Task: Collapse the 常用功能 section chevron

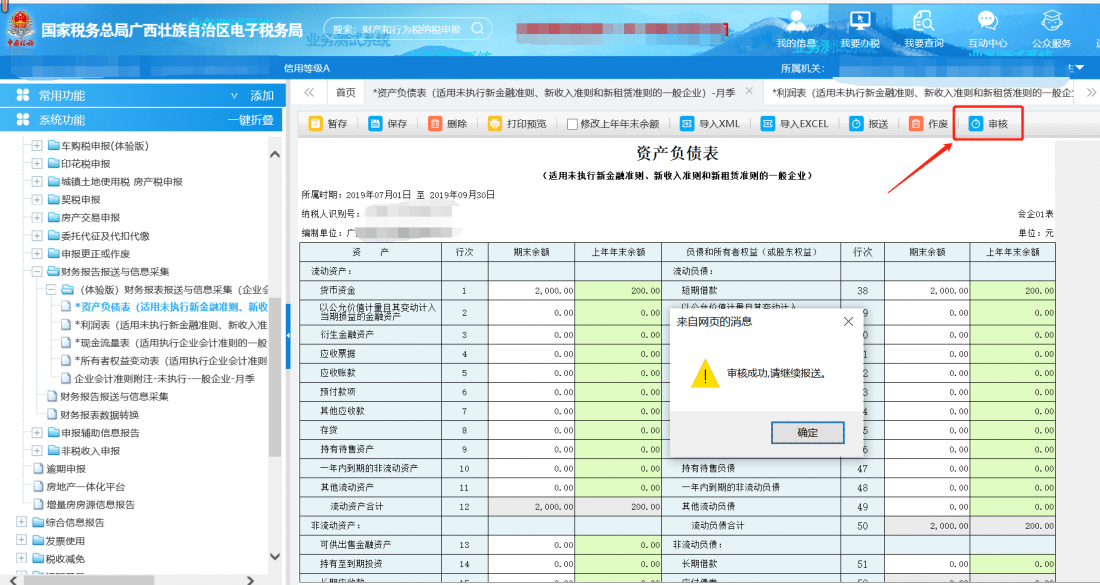Action: click(x=234, y=95)
